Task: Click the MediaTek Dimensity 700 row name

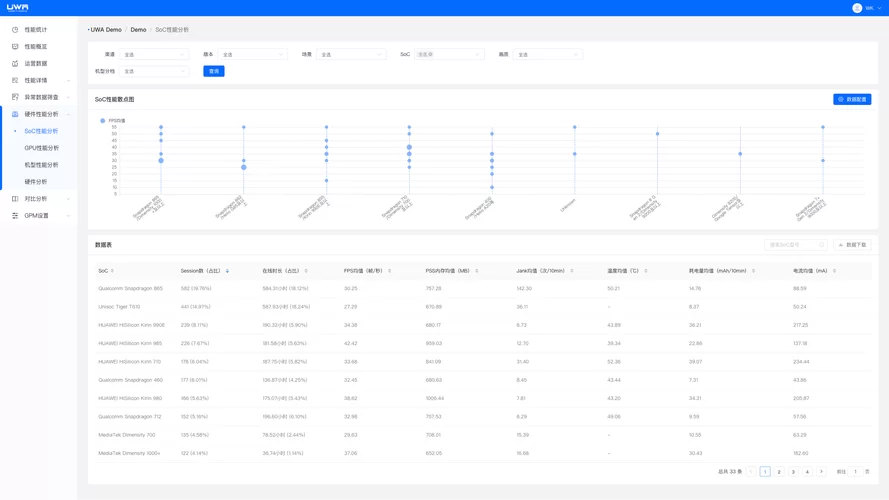Action: (126, 435)
